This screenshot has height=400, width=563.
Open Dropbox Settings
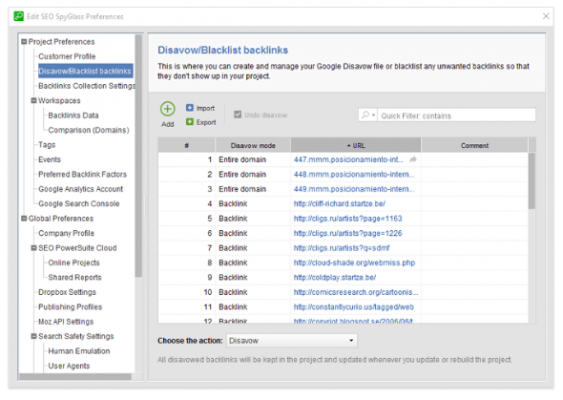(67, 292)
